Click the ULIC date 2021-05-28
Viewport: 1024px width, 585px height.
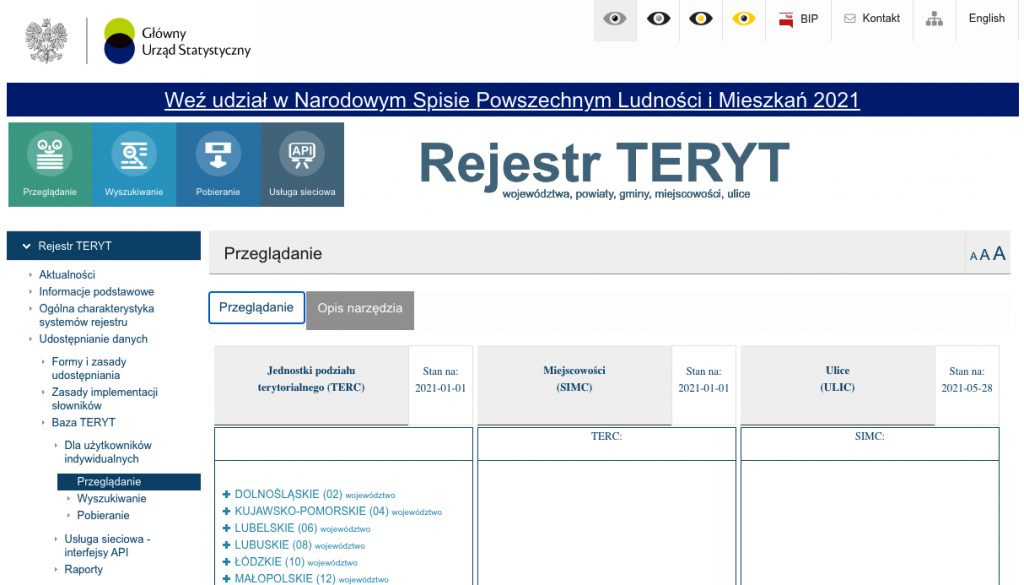tap(967, 388)
